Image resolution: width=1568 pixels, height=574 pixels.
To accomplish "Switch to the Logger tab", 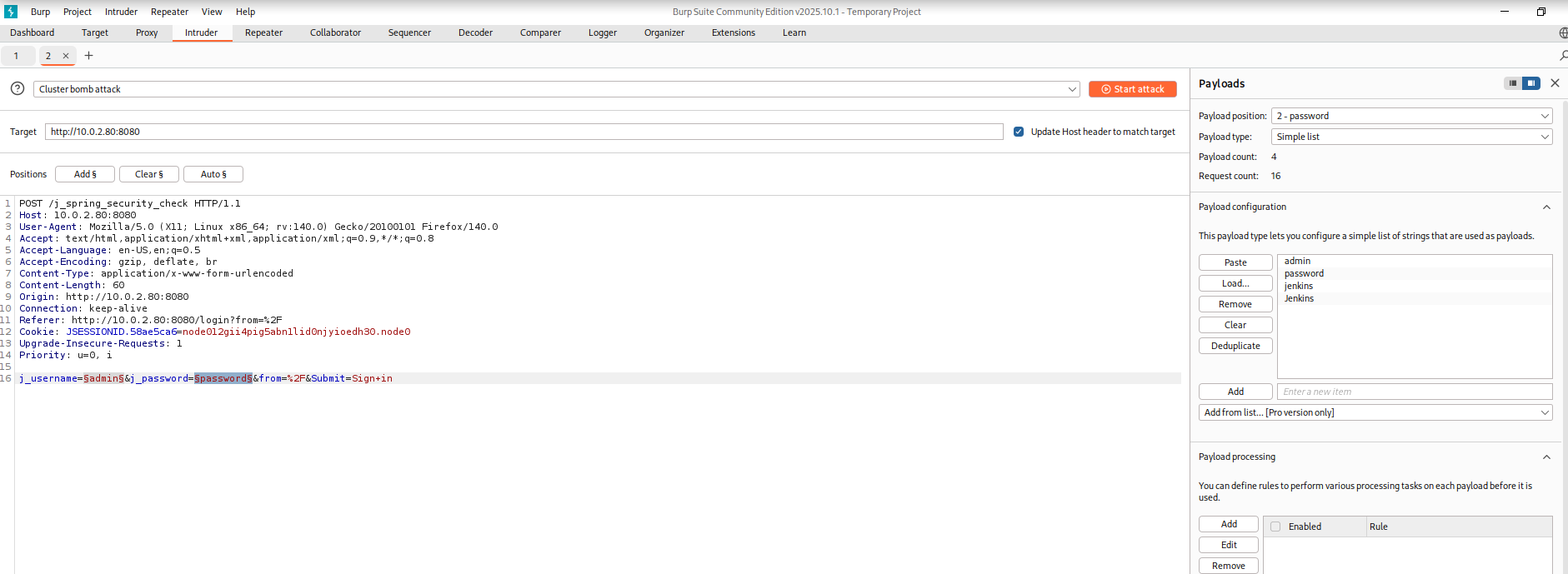I will (x=603, y=33).
